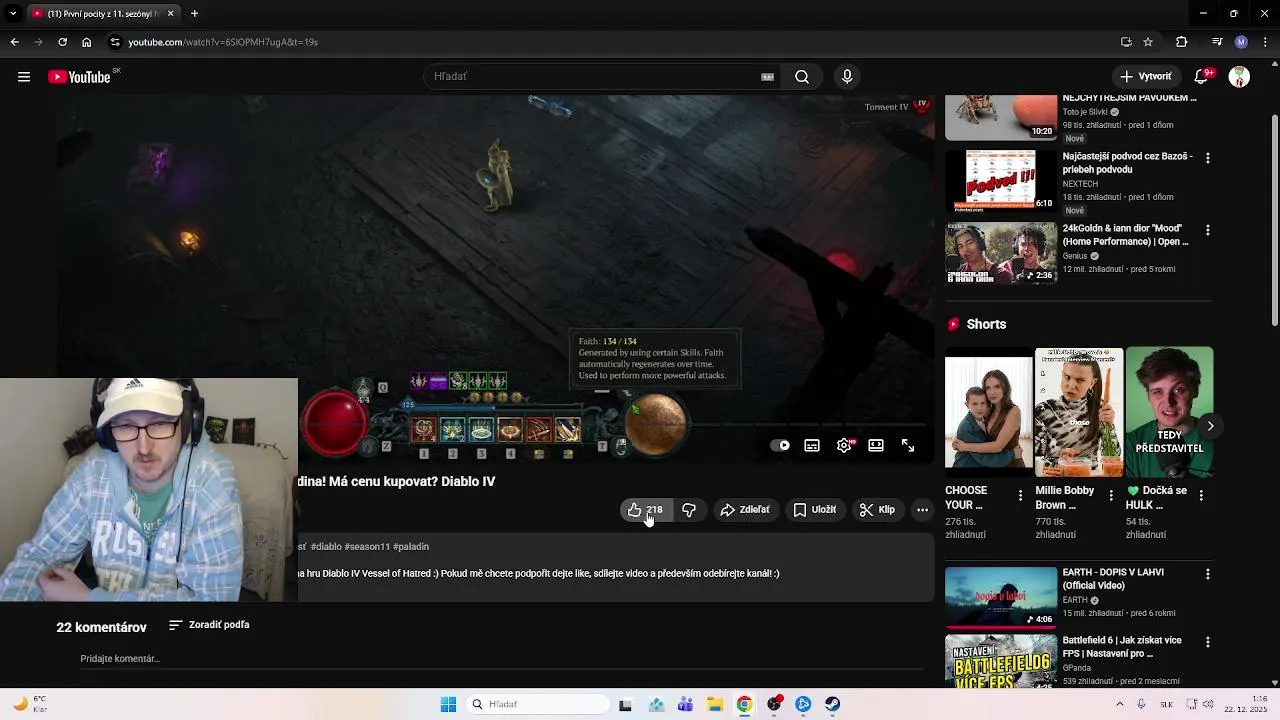Click the Uložiť save button

(814, 510)
